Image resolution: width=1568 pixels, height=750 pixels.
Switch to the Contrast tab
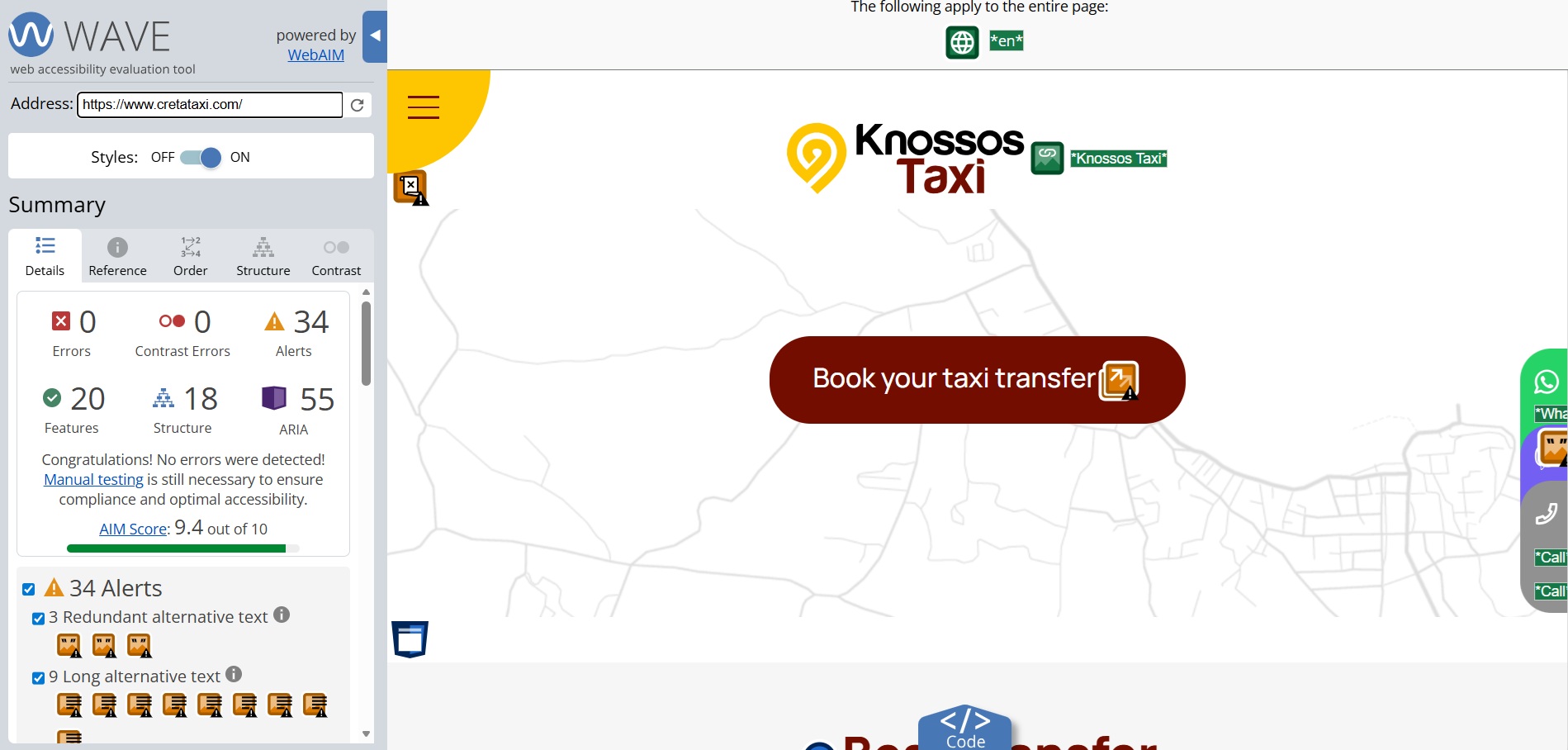pos(336,256)
